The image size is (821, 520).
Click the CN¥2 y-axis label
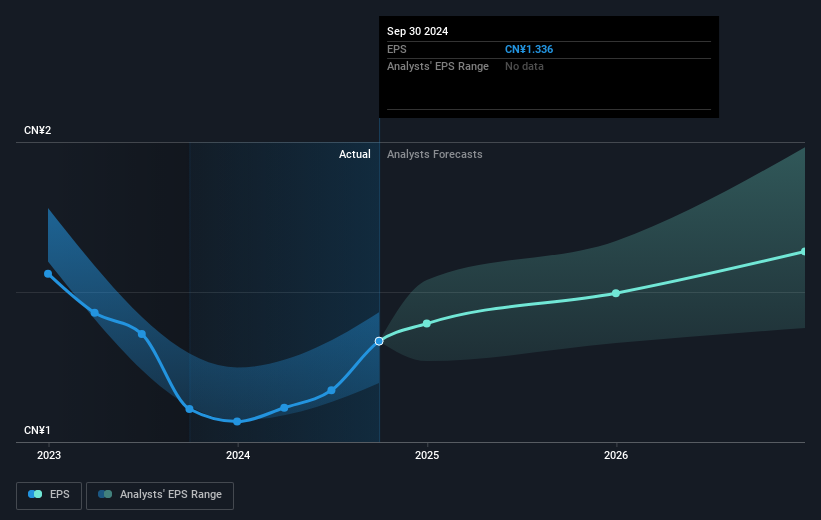point(38,130)
